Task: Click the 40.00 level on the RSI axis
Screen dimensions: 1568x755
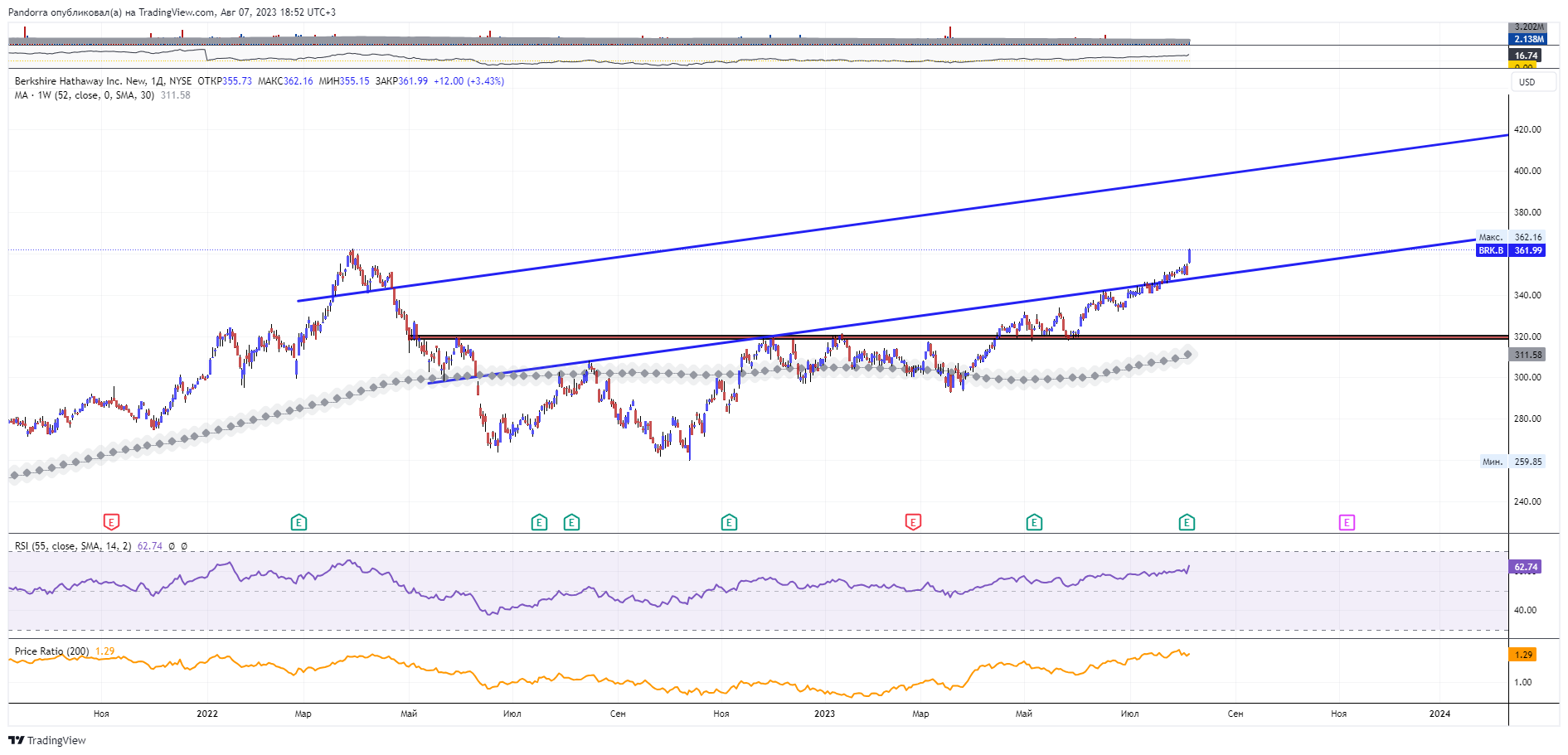Action: pos(1525,610)
